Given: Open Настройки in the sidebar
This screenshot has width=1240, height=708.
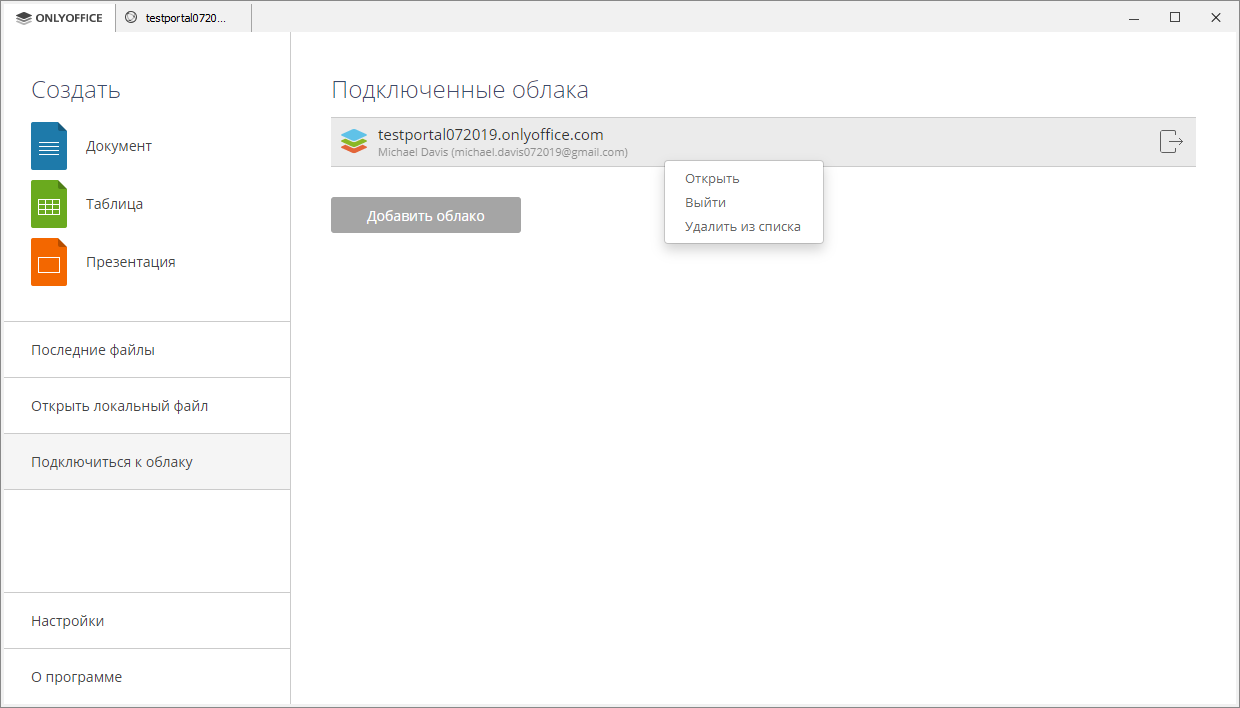Looking at the screenshot, I should (147, 621).
